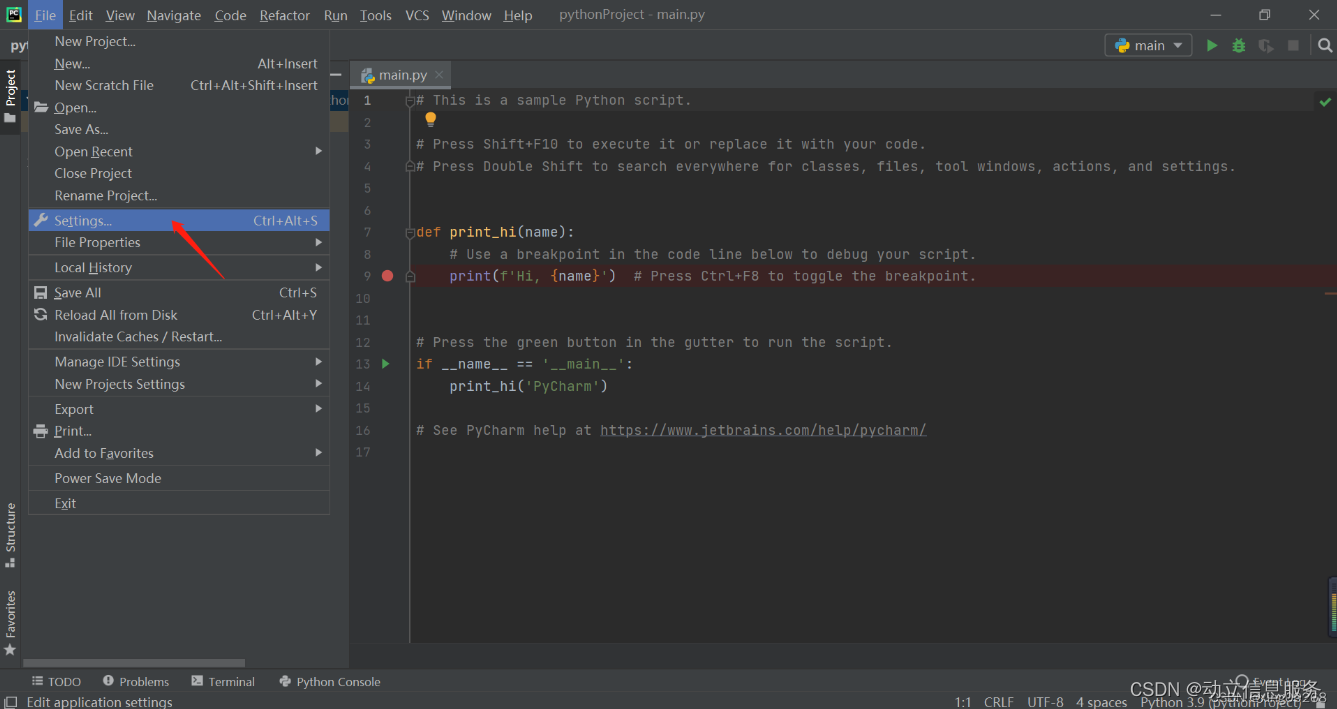Click the CRLF line separator status item
Viewport: 1337px width, 709px height.
pyautogui.click(x=998, y=702)
